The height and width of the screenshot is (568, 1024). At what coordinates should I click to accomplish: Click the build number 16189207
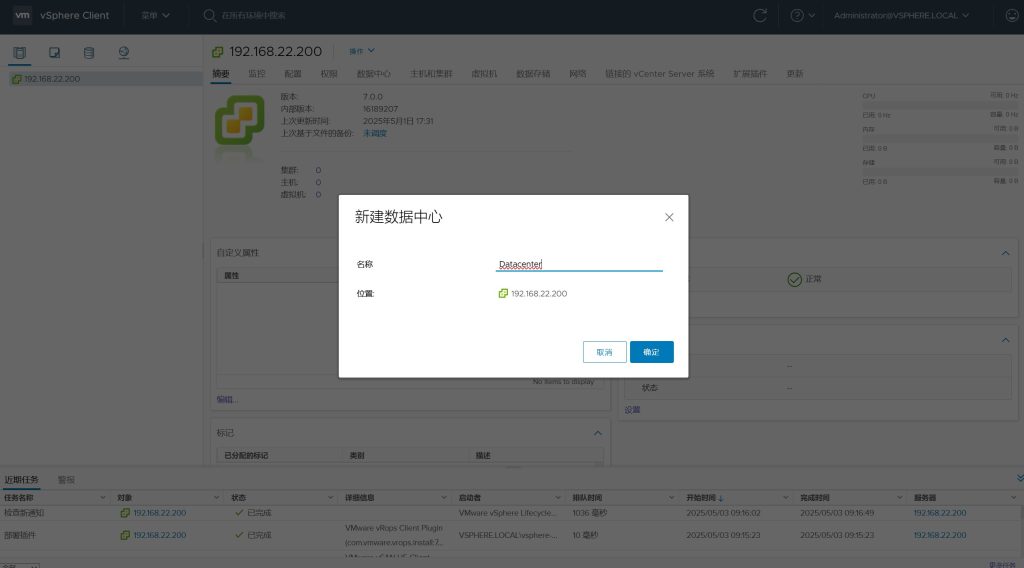point(380,109)
